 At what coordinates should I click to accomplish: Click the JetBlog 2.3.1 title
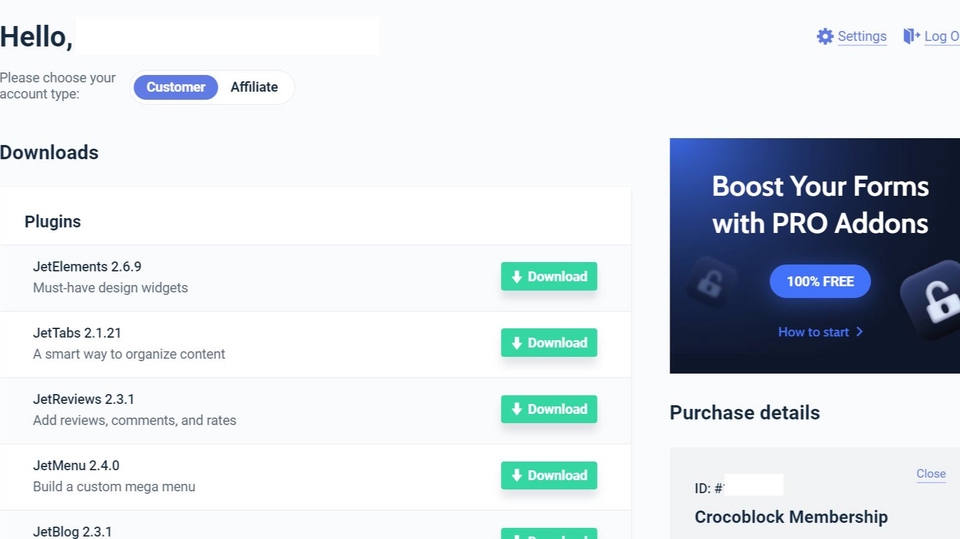point(72,531)
